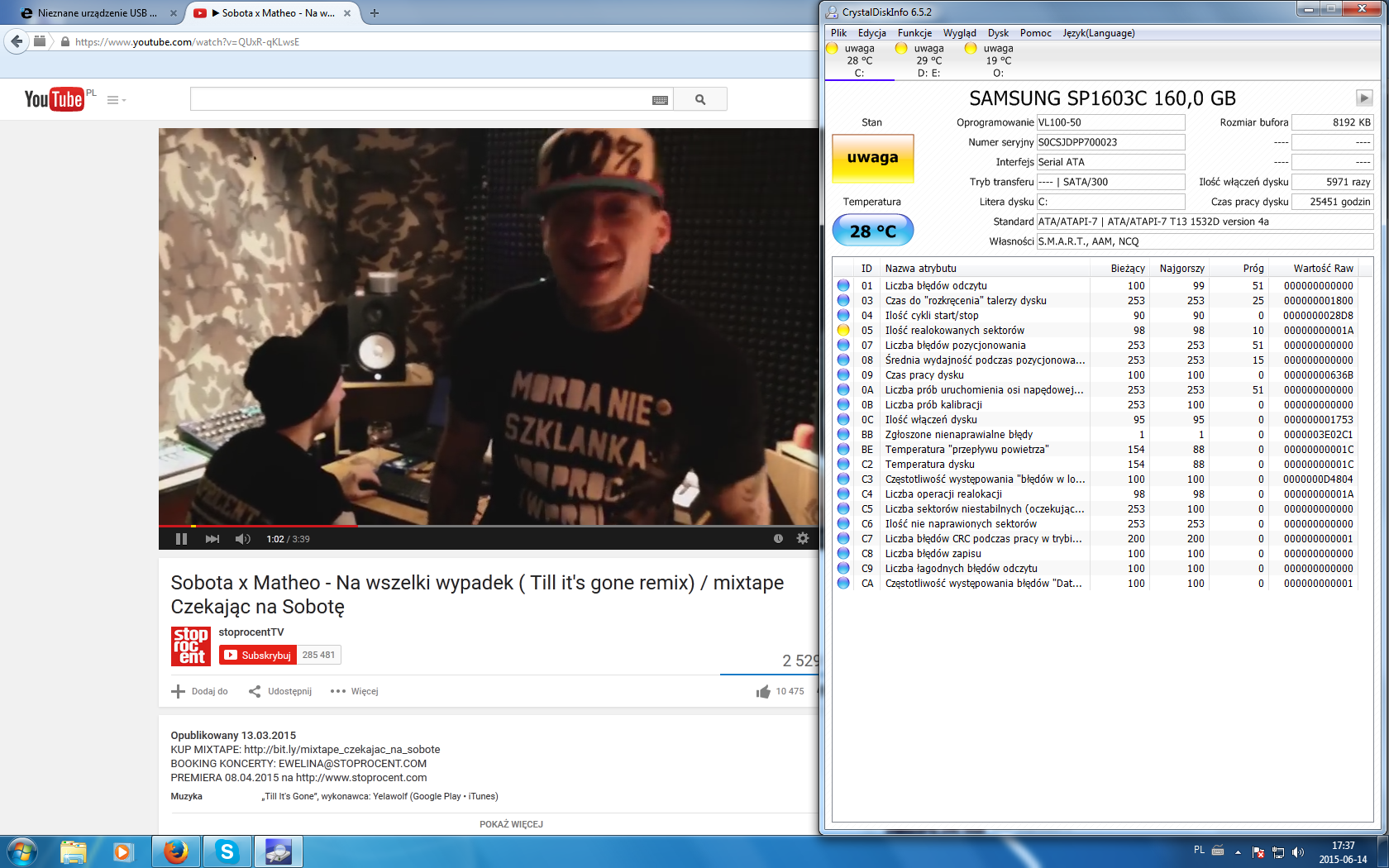
Task: Switch to CrystalDiskInfo in taskbar
Action: (278, 851)
